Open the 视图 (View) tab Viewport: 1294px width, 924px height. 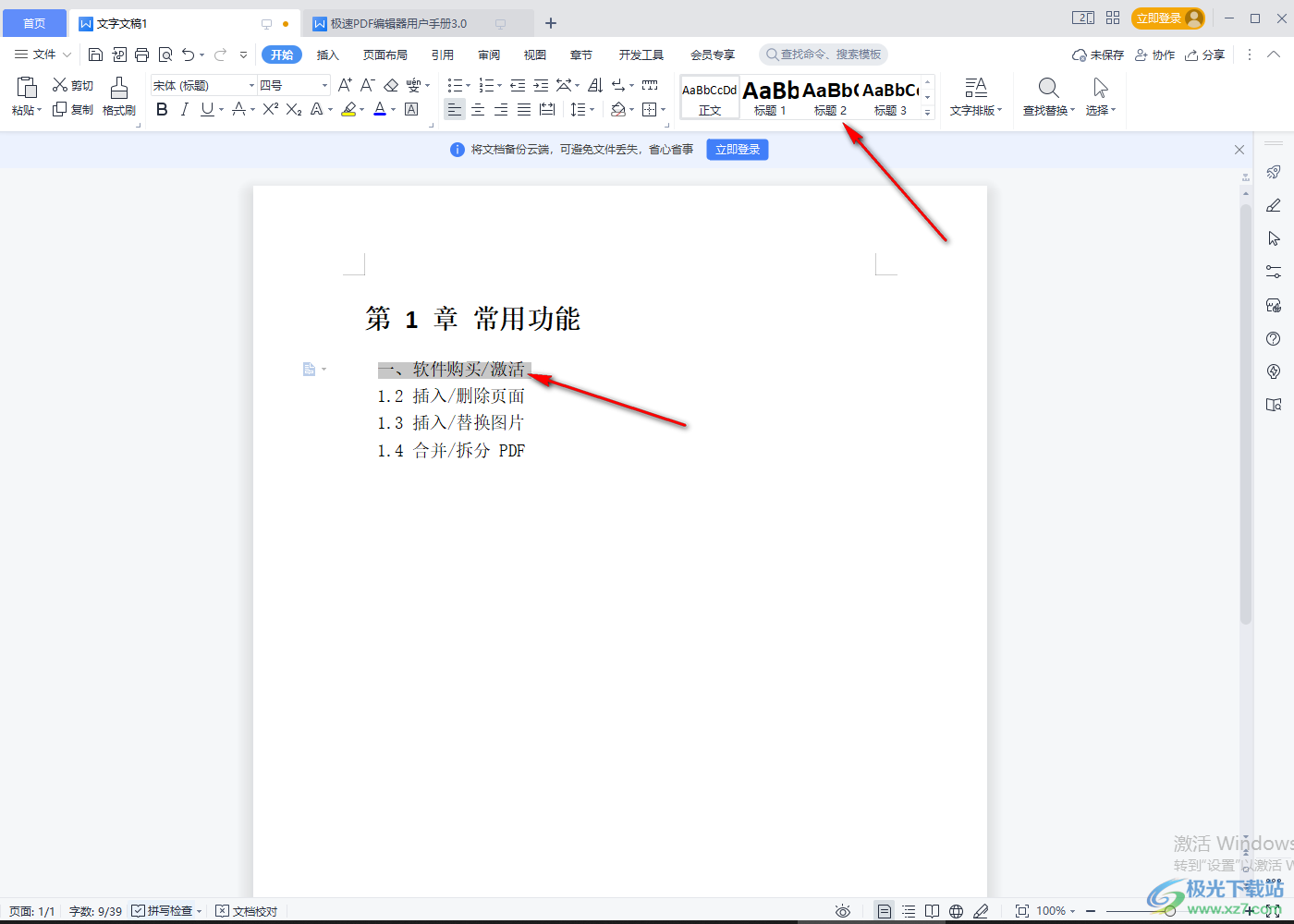(535, 55)
